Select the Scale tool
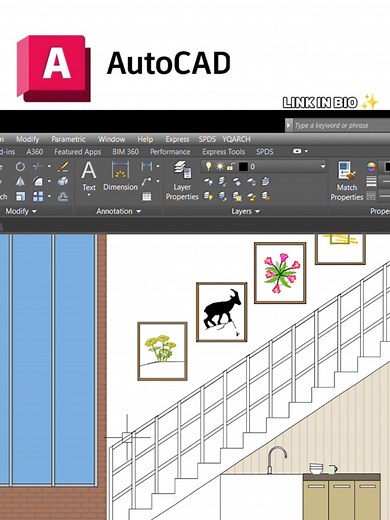 click(20, 196)
